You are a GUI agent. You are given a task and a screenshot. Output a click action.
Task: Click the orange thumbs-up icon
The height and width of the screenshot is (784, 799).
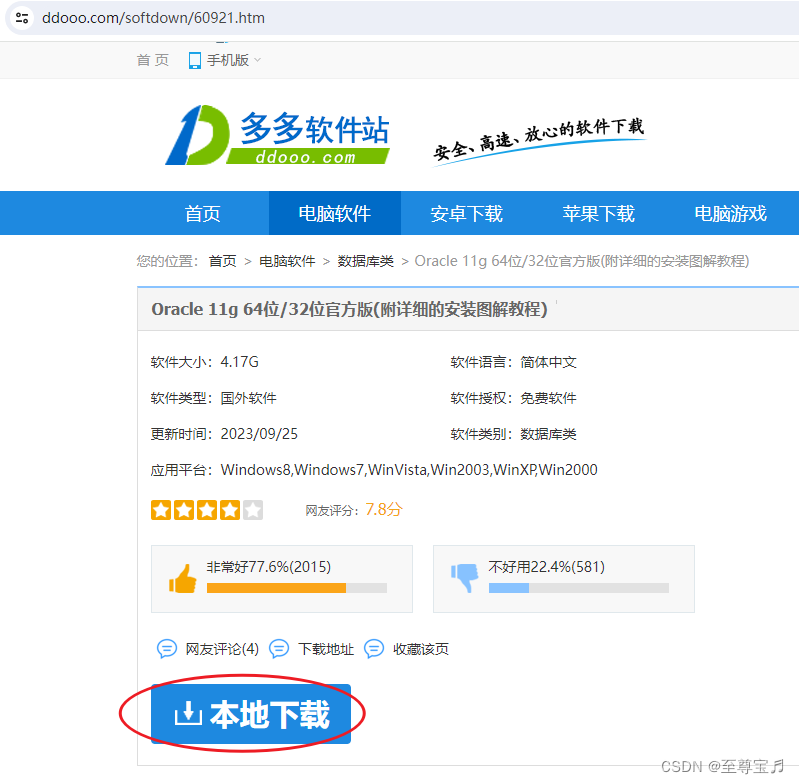pyautogui.click(x=182, y=579)
